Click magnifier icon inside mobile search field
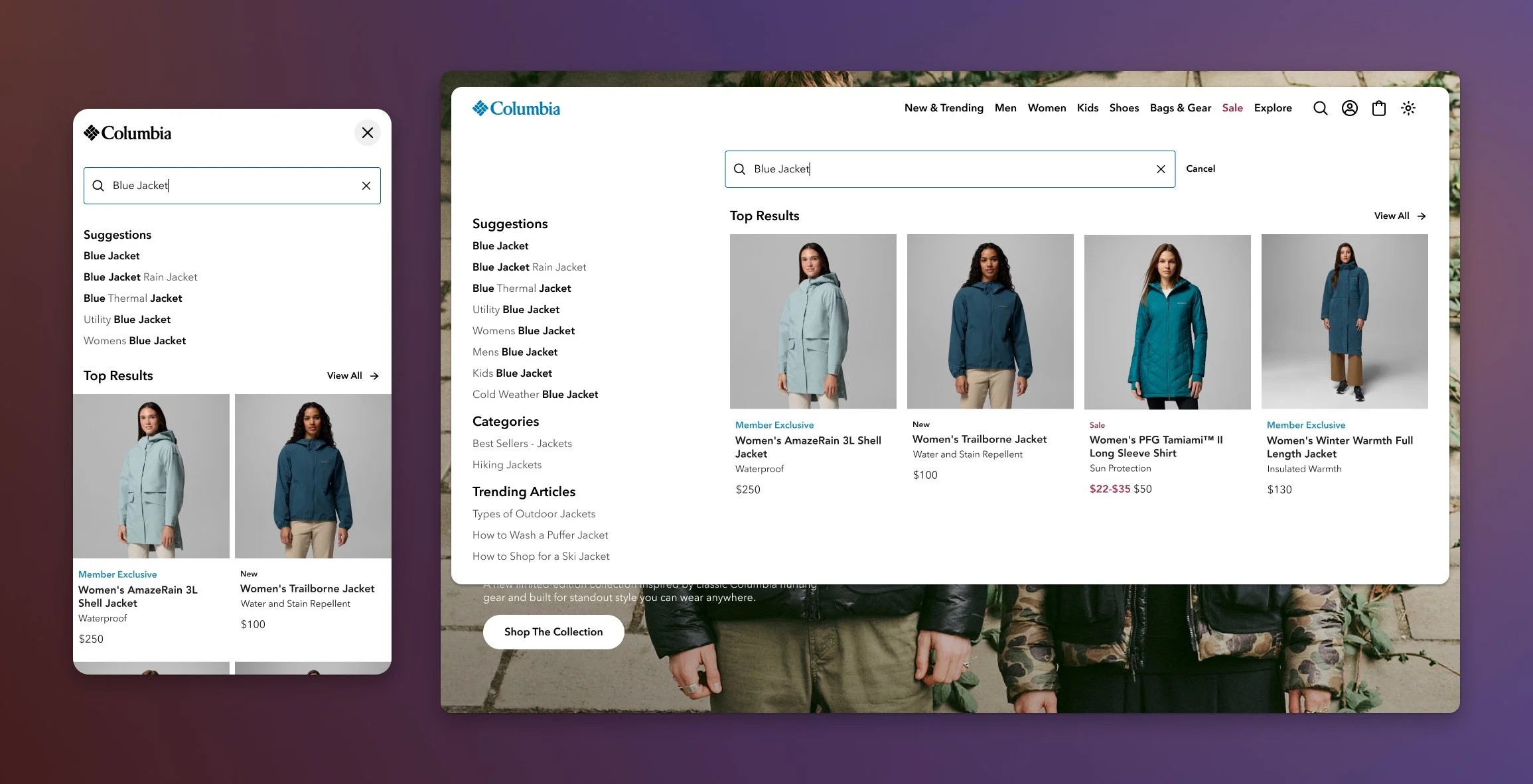The width and height of the screenshot is (1533, 784). (98, 186)
